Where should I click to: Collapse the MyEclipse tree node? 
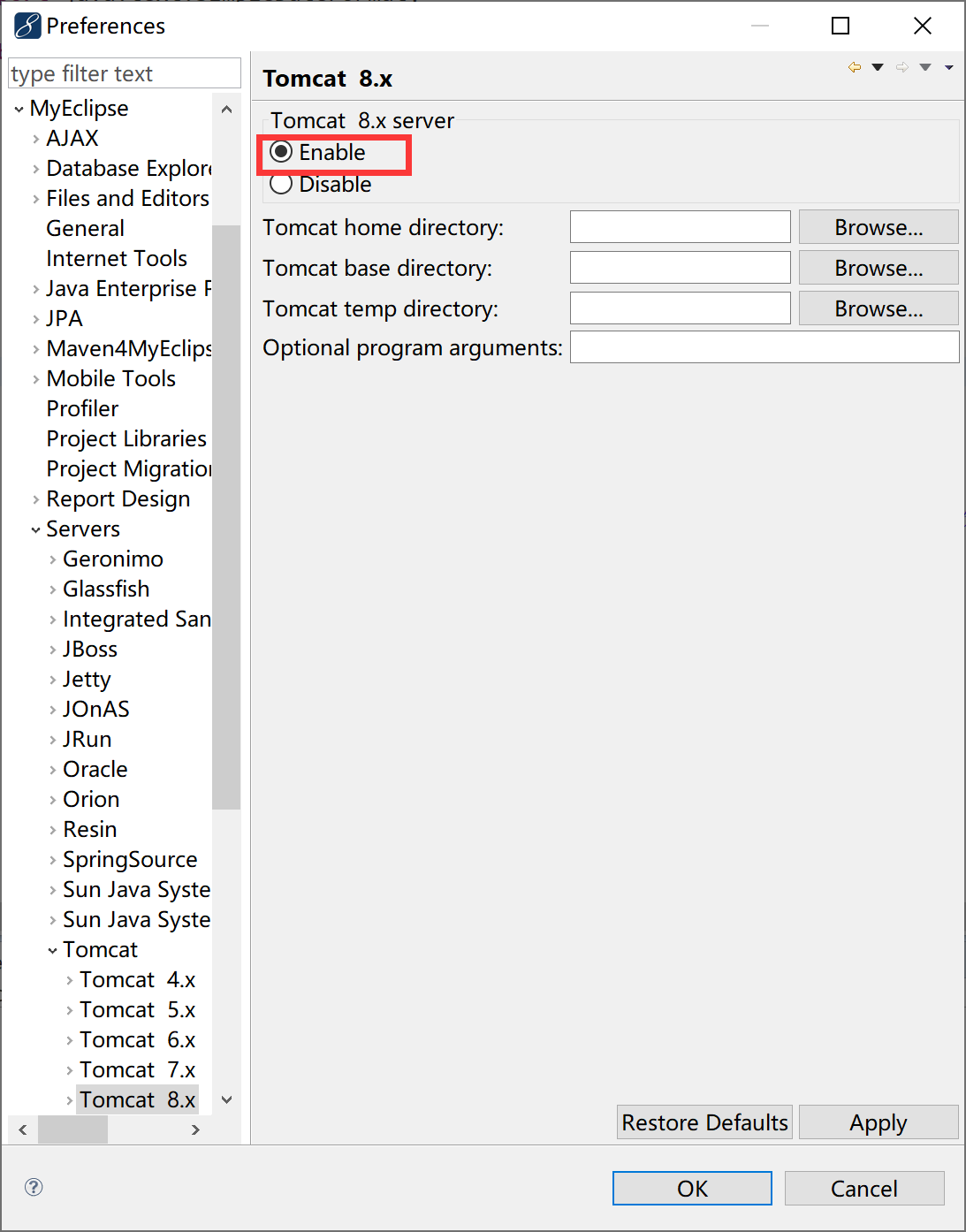click(x=19, y=110)
